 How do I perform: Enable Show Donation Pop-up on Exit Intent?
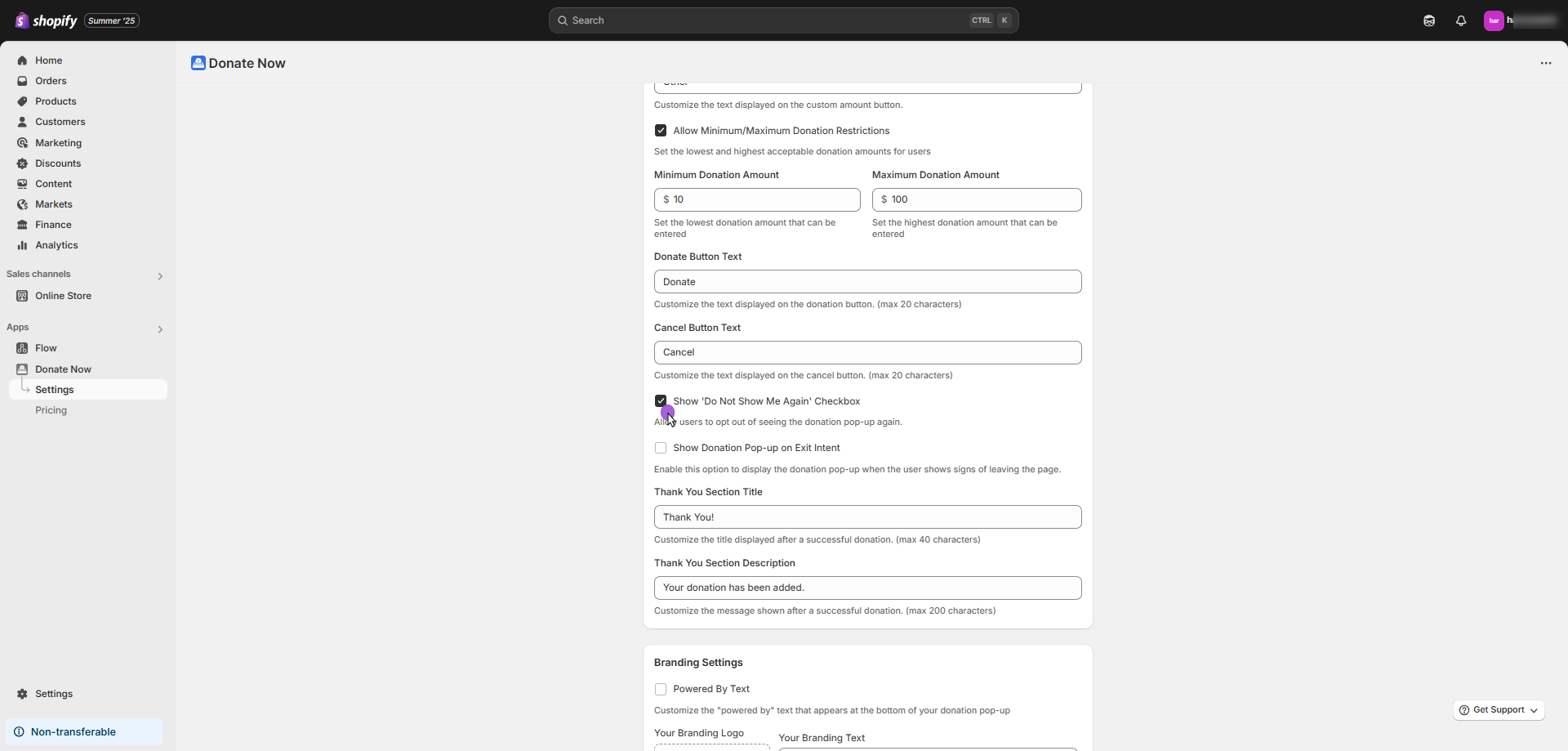point(661,448)
